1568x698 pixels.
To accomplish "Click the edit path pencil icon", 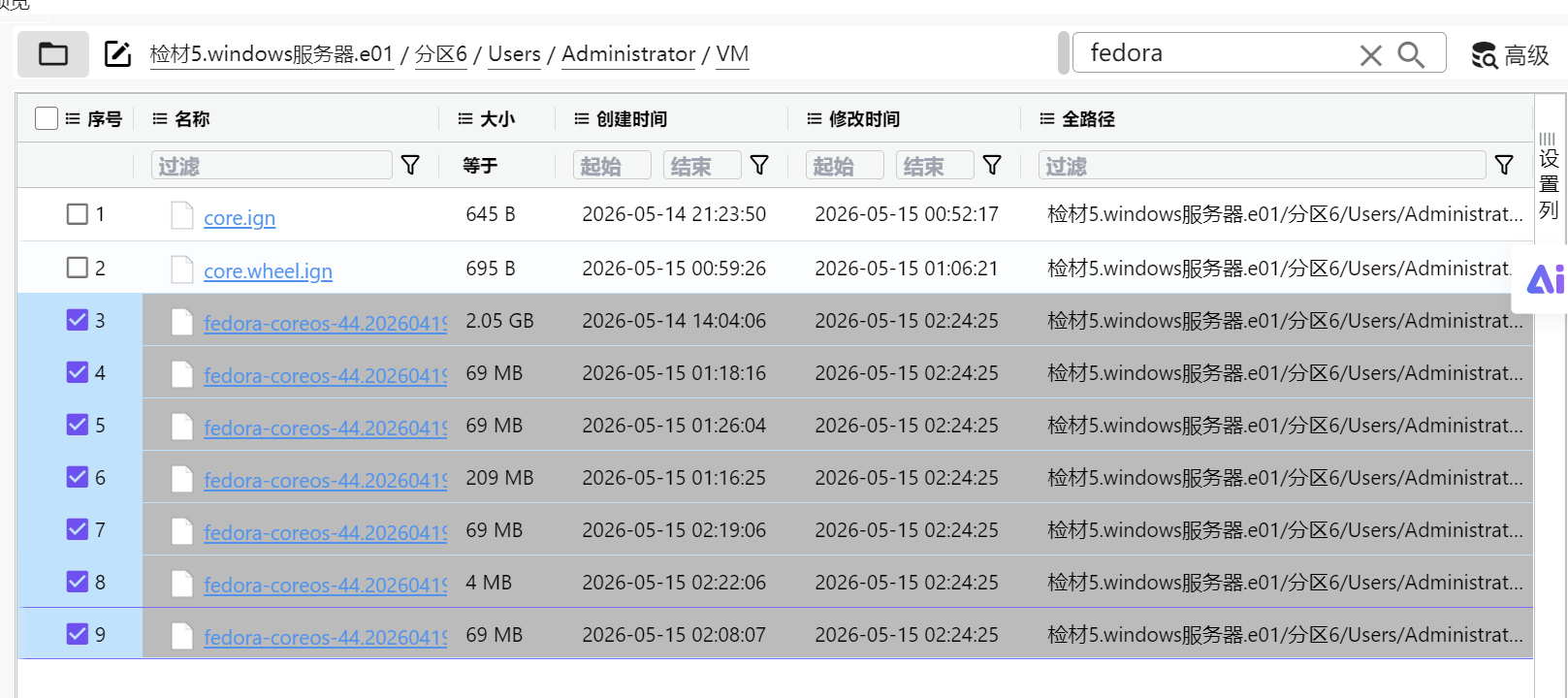I will click(117, 54).
